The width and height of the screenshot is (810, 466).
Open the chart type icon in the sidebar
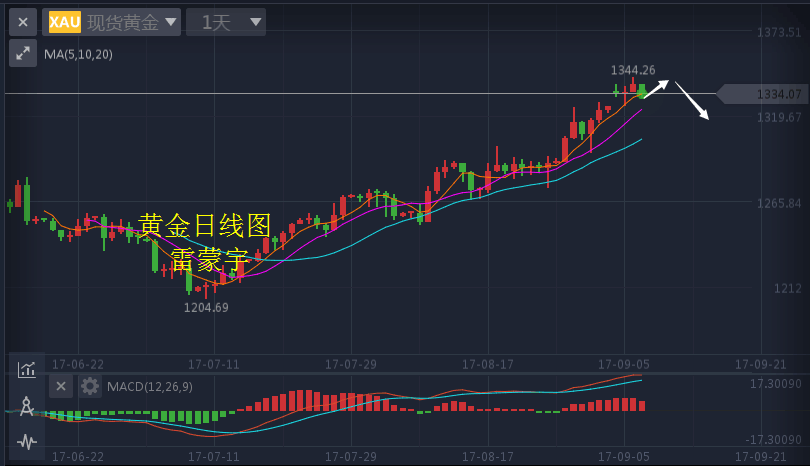click(x=27, y=369)
